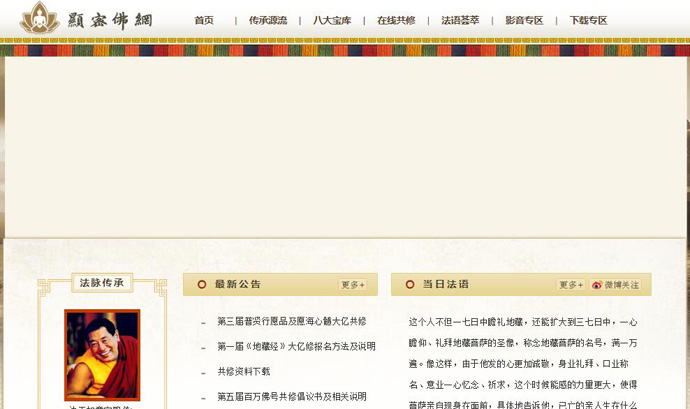Click the circle icon beside 当日法语
Viewport: 690px width, 409px height.
(410, 285)
